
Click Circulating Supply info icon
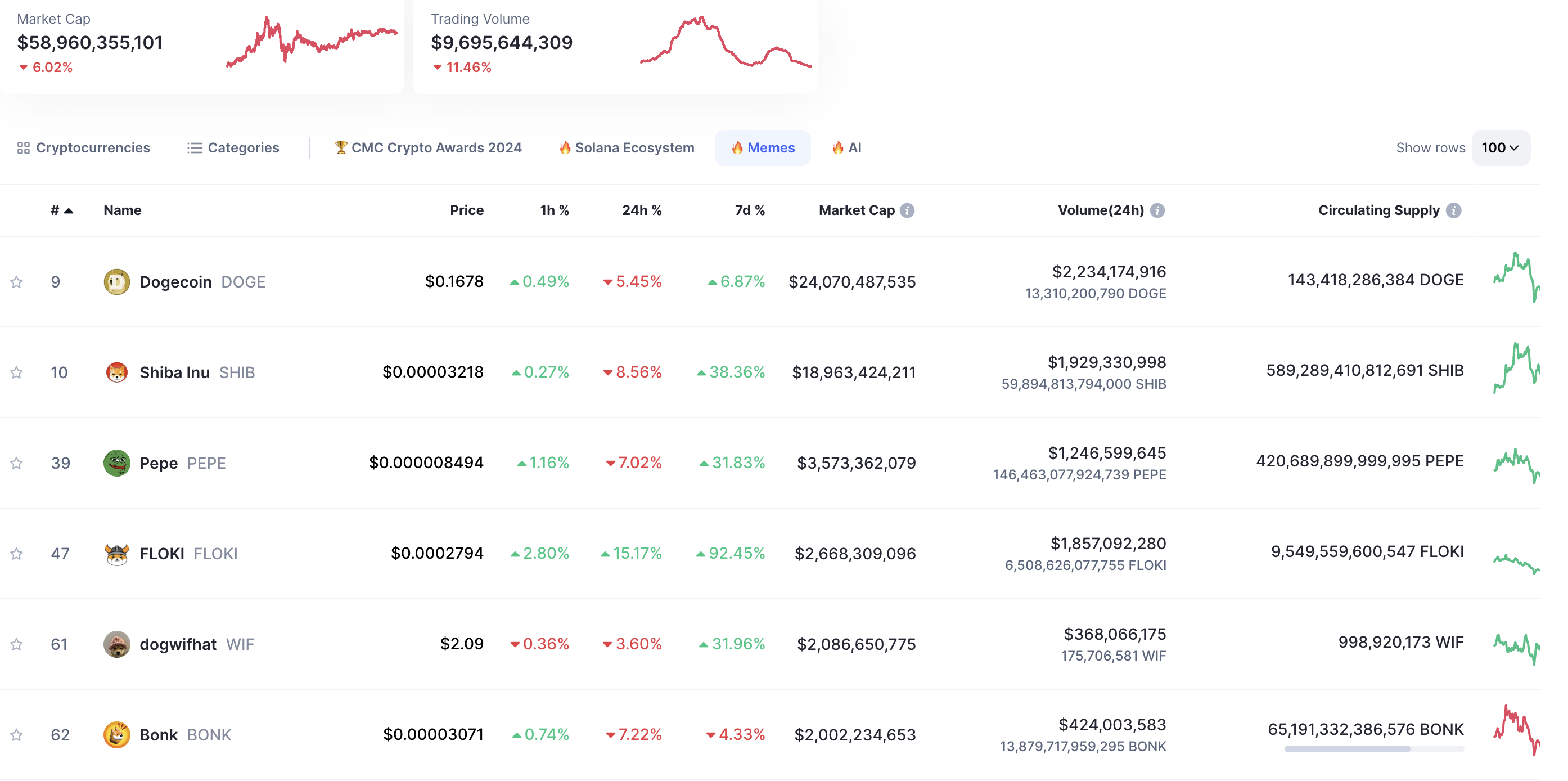[x=1454, y=210]
